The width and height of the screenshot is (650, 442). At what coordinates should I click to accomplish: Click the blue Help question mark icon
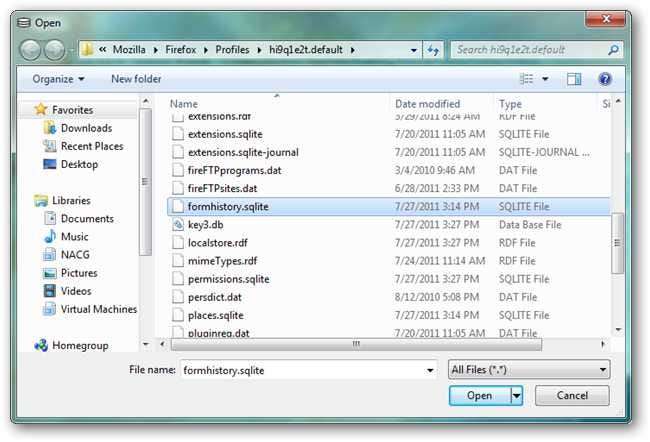(x=605, y=79)
